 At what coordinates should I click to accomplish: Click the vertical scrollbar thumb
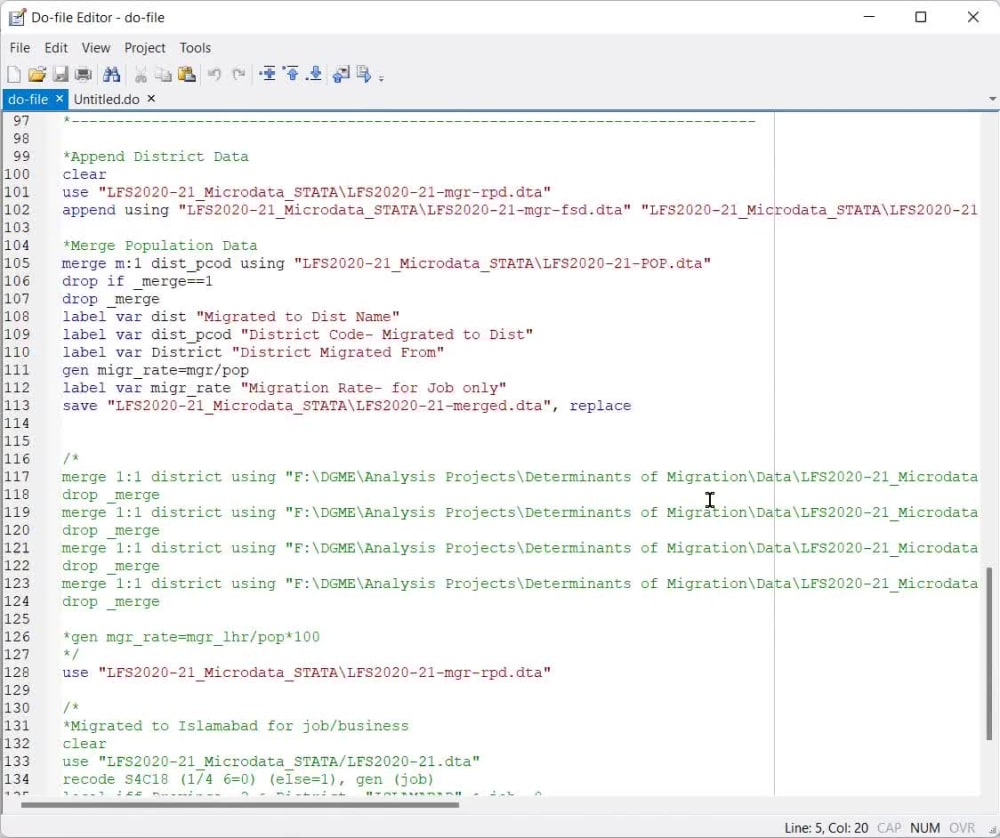click(x=989, y=653)
